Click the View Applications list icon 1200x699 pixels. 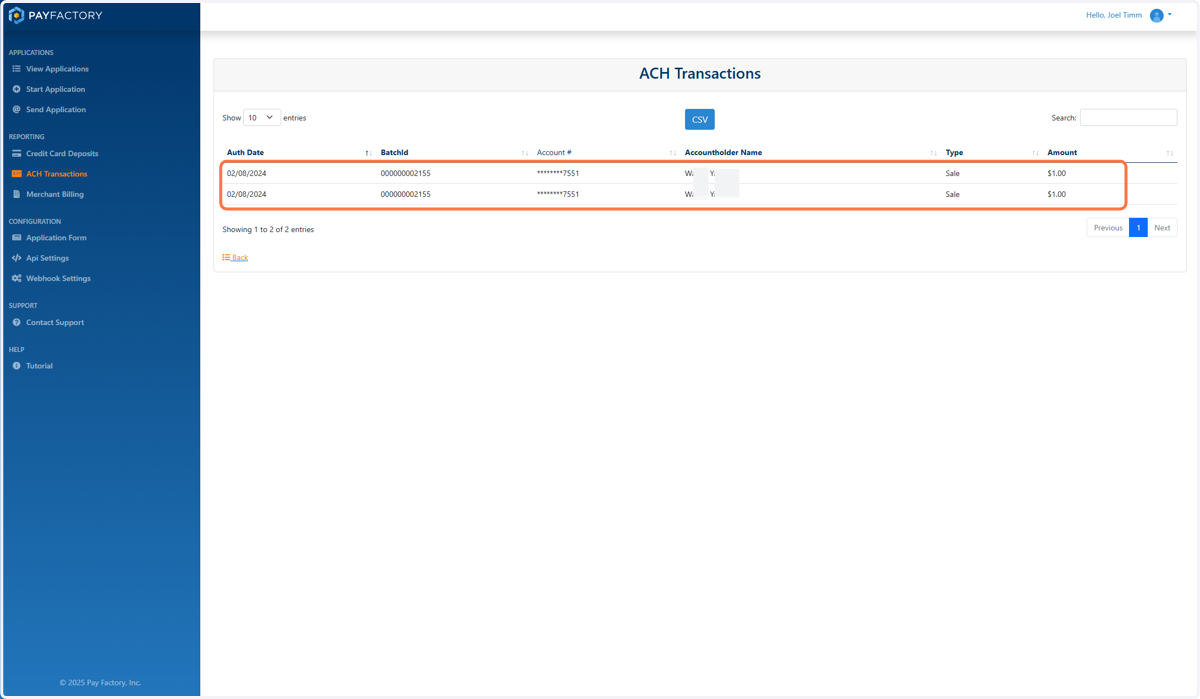click(x=16, y=69)
